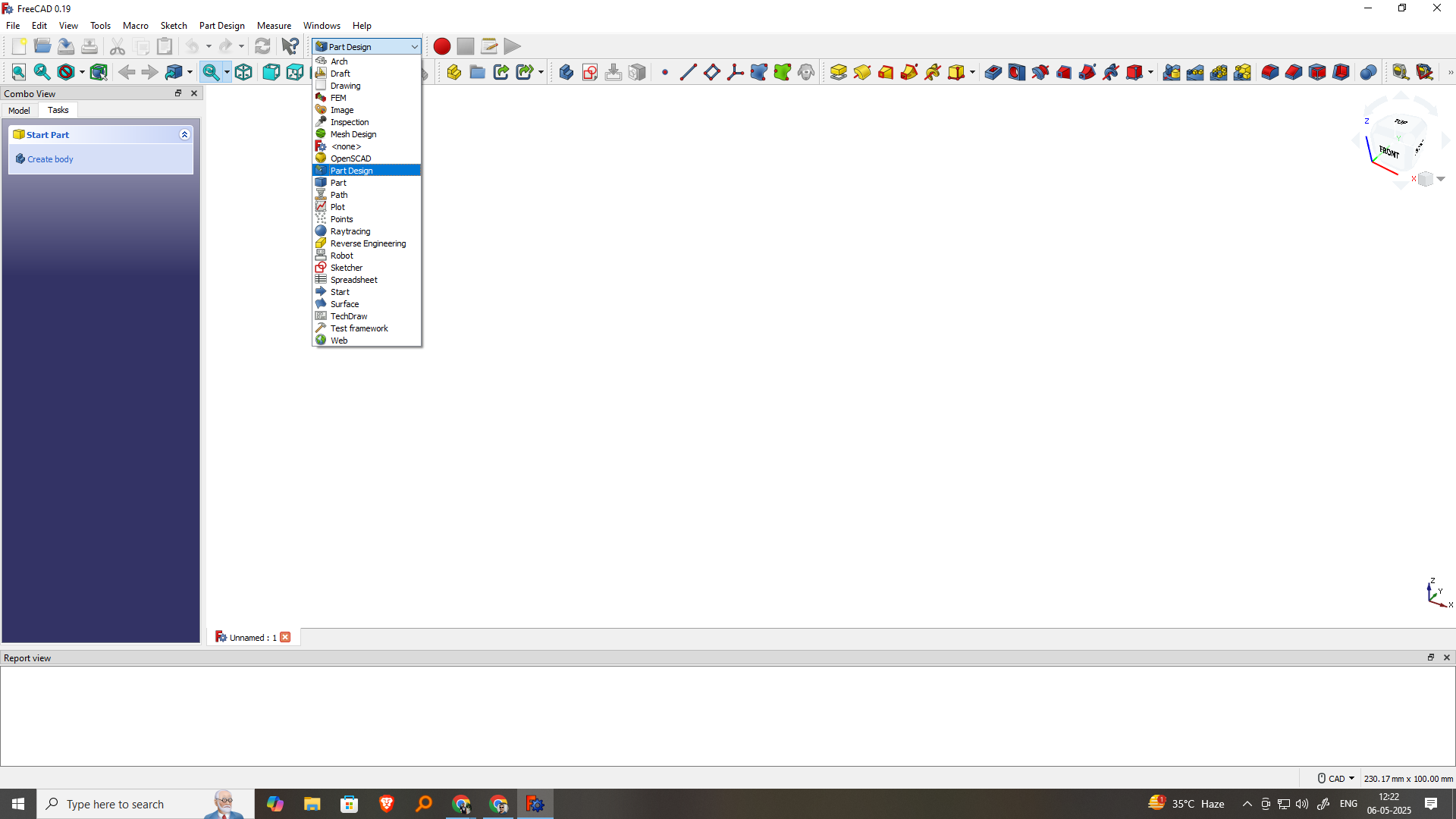This screenshot has width=1456, height=819.
Task: Expand the zoom options dropdown arrow
Action: 227,72
